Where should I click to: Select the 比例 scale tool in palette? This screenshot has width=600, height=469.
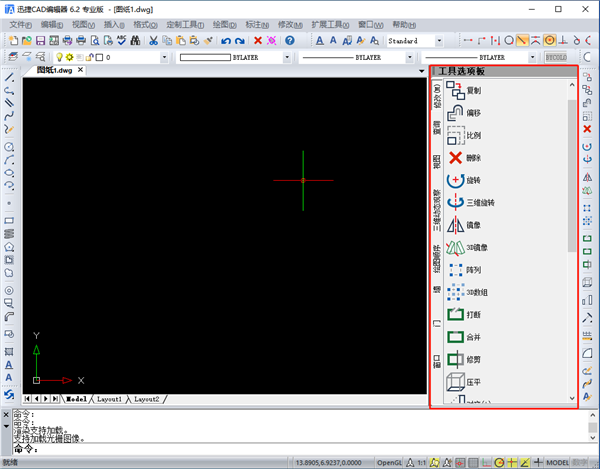pos(464,135)
